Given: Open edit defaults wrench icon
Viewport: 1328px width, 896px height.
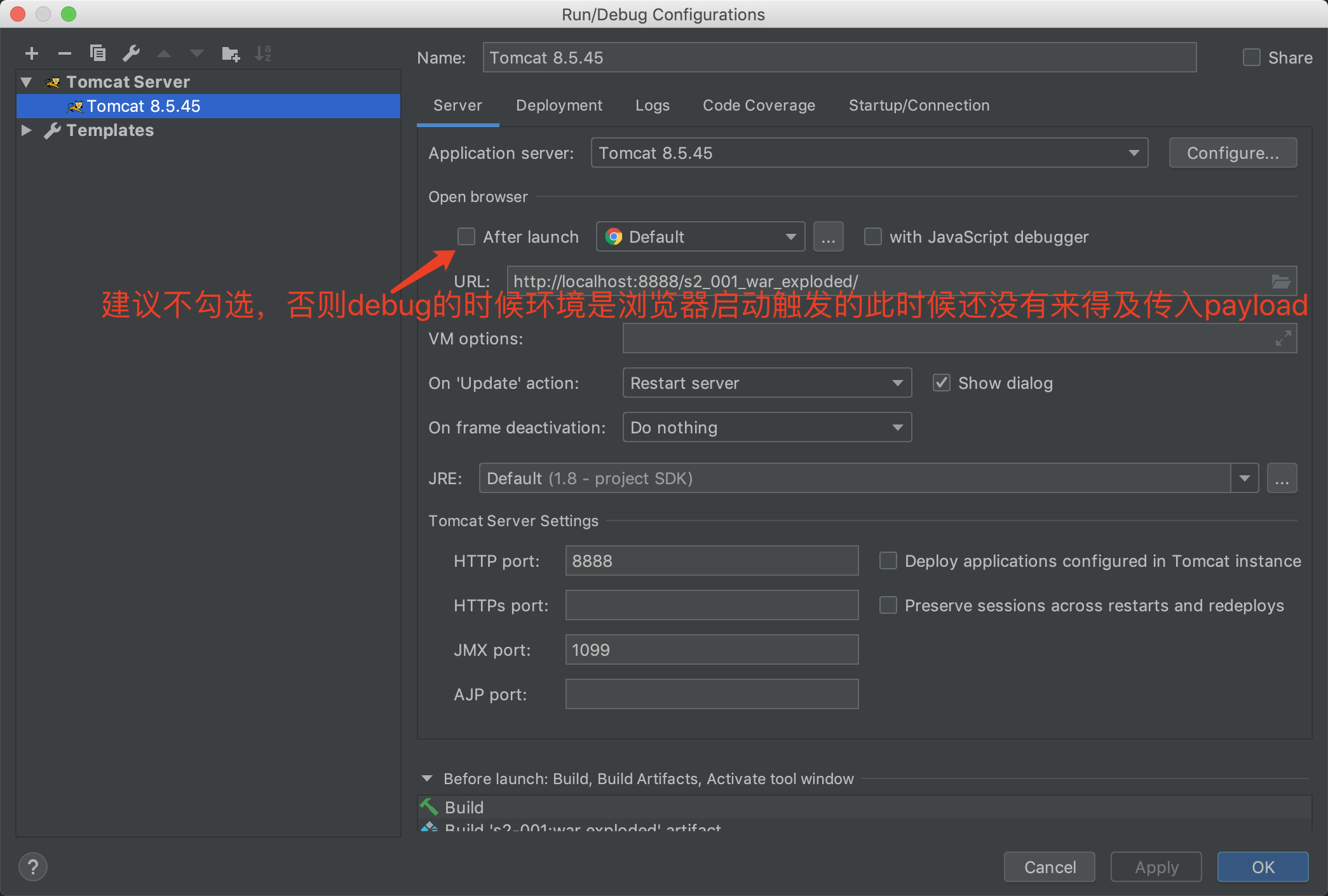Looking at the screenshot, I should [132, 53].
